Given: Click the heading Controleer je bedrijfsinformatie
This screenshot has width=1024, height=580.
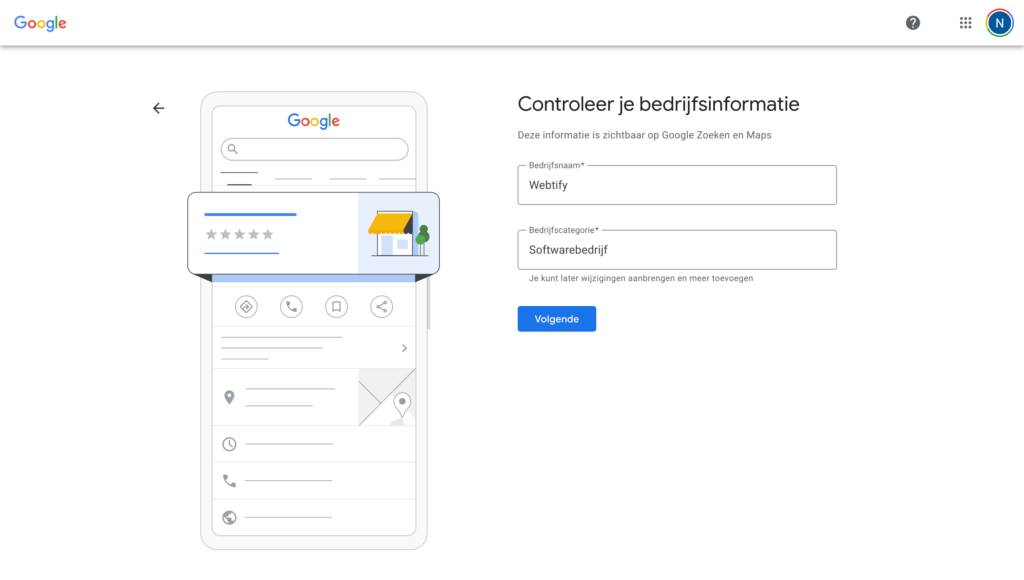Looking at the screenshot, I should [x=658, y=105].
